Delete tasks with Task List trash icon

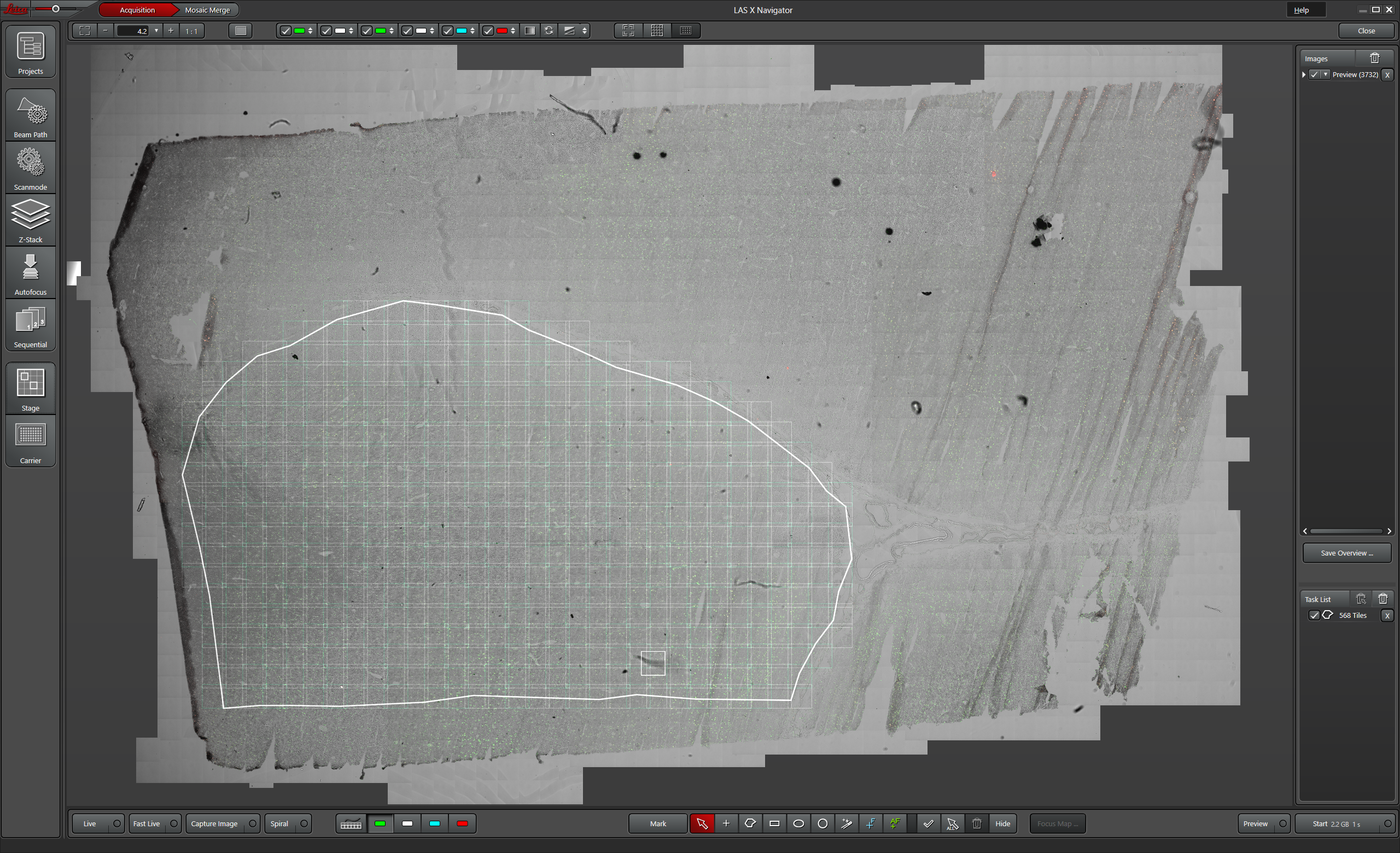tap(1382, 599)
